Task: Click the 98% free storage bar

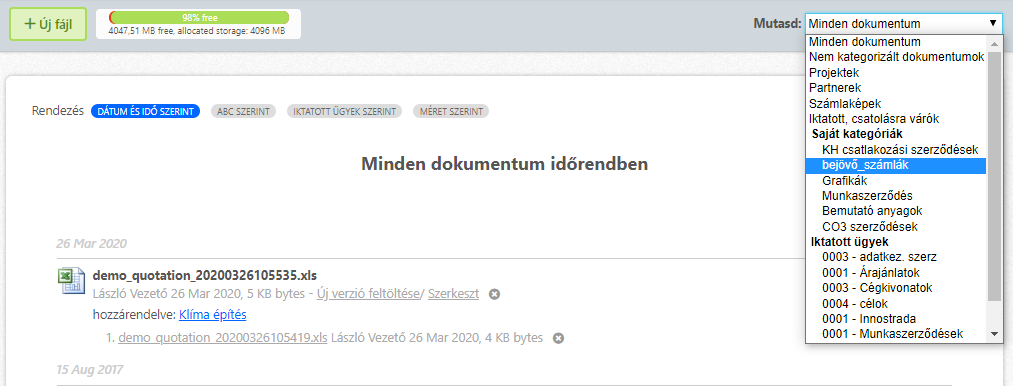Action: point(198,17)
